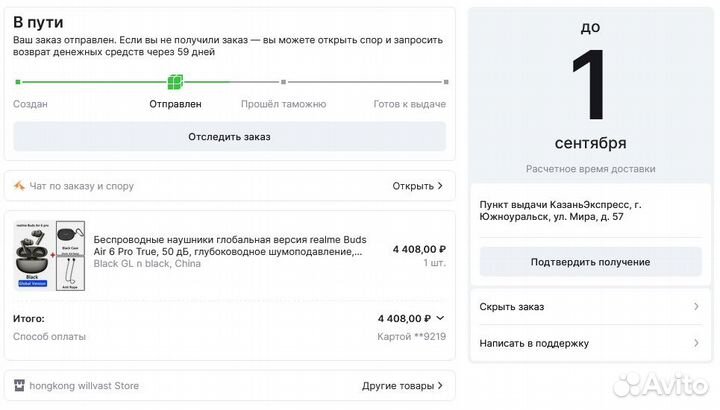The image size is (720, 410).
Task: Click the chat handshake icon
Action: 20,186
